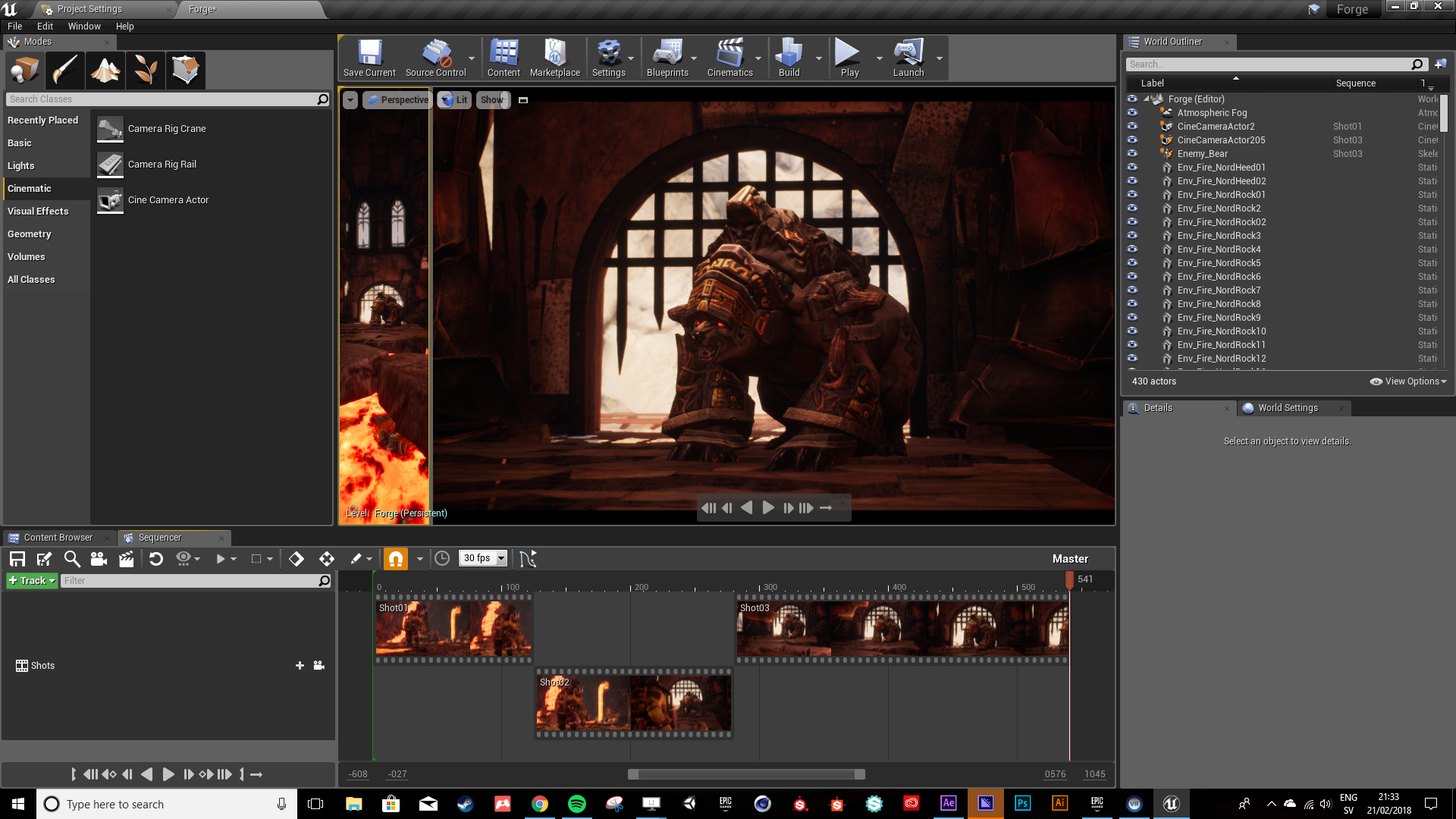Select Place mode icon in Modes
The height and width of the screenshot is (819, 1456).
coord(25,71)
